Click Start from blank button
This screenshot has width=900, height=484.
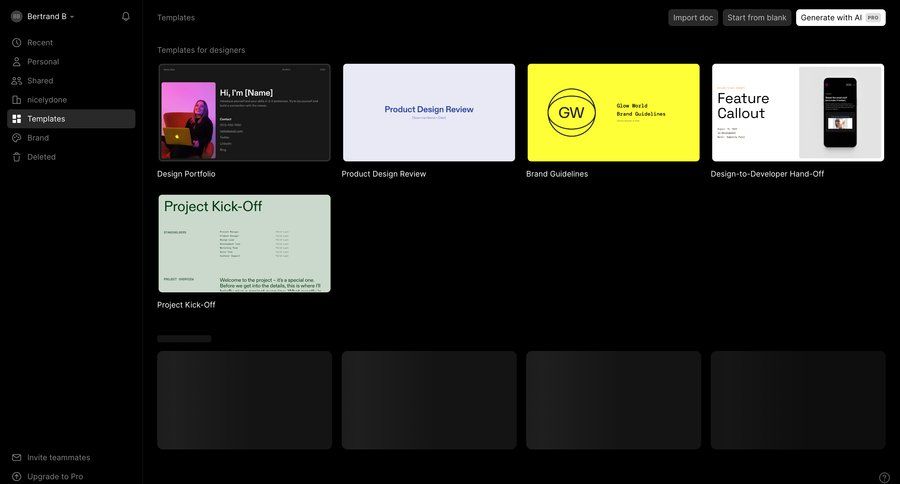[757, 18]
